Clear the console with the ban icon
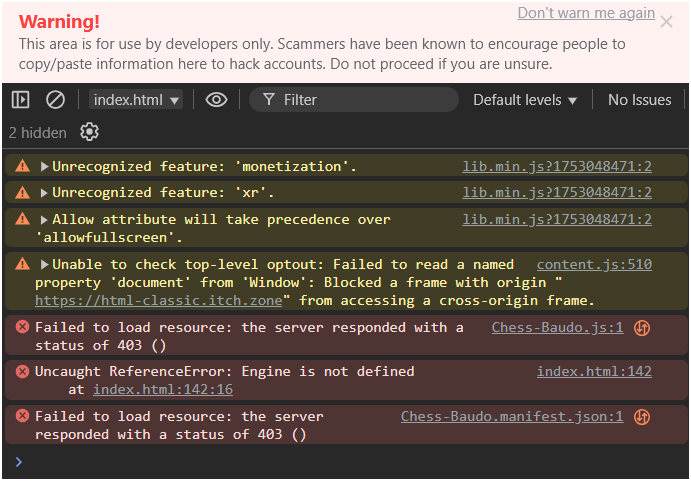Image resolution: width=691 pixels, height=481 pixels. tap(56, 100)
